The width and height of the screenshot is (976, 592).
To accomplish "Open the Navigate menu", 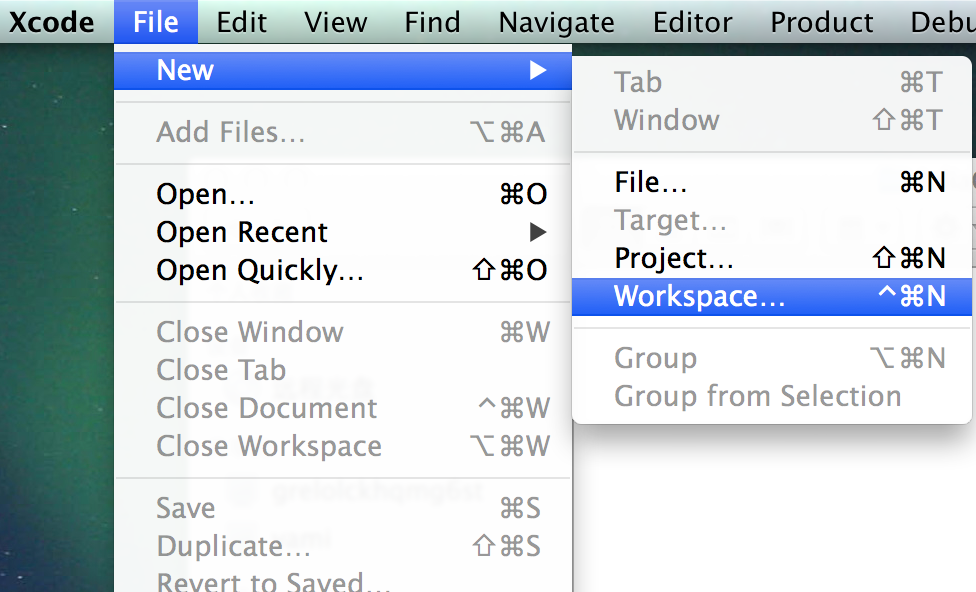I will pos(556,22).
